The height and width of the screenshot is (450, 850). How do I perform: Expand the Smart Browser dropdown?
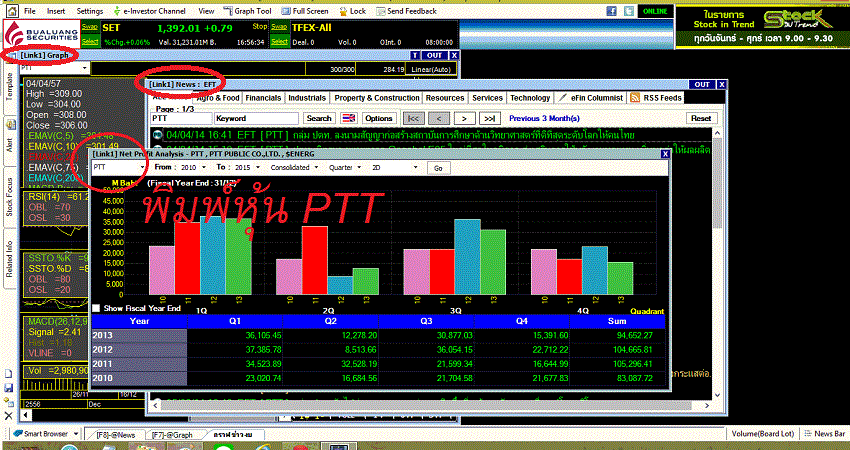click(x=76, y=434)
